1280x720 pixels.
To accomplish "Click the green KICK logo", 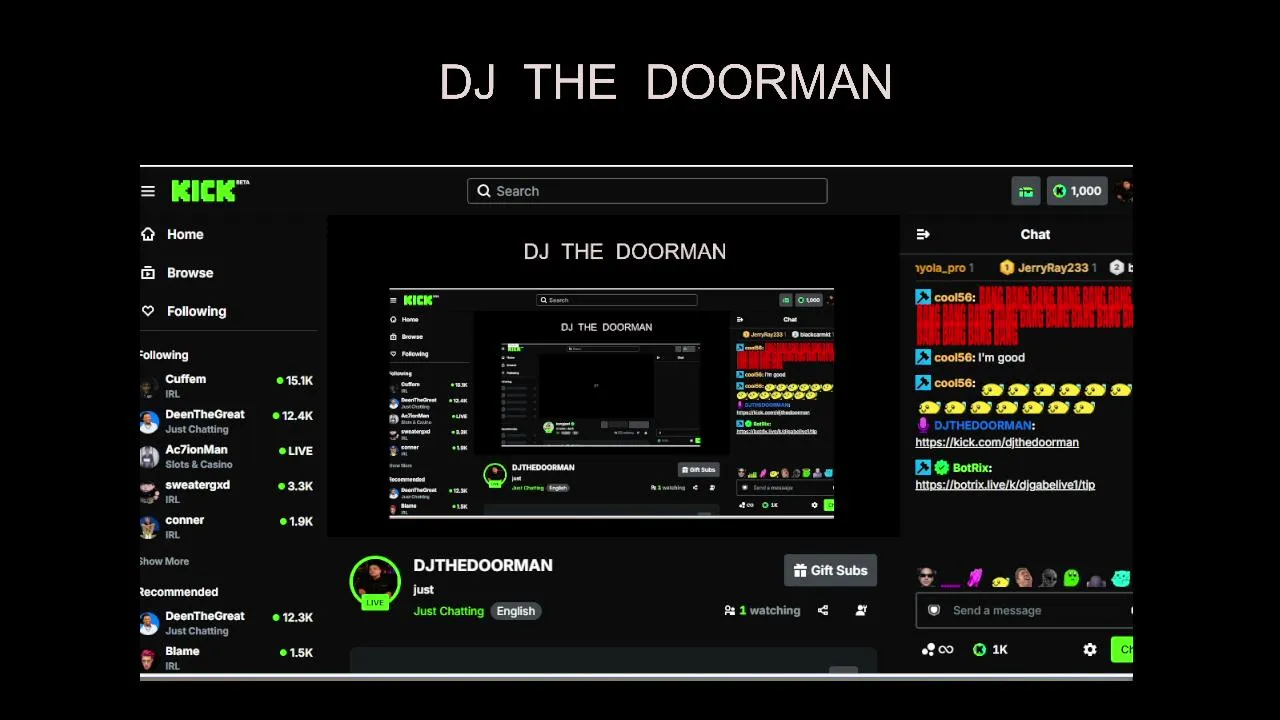I will [x=204, y=191].
